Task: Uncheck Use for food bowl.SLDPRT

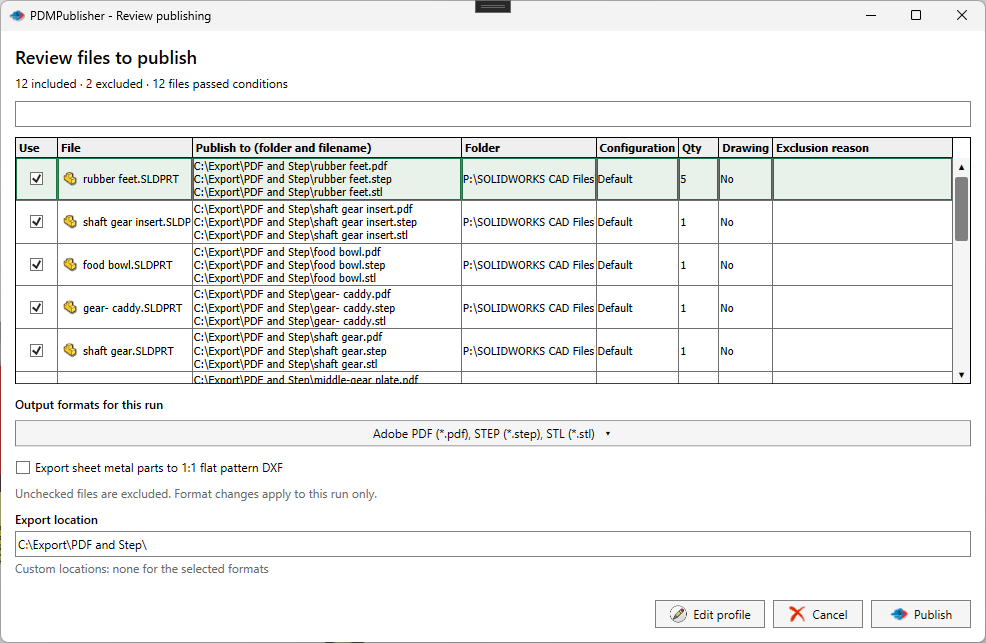Action: coord(36,265)
